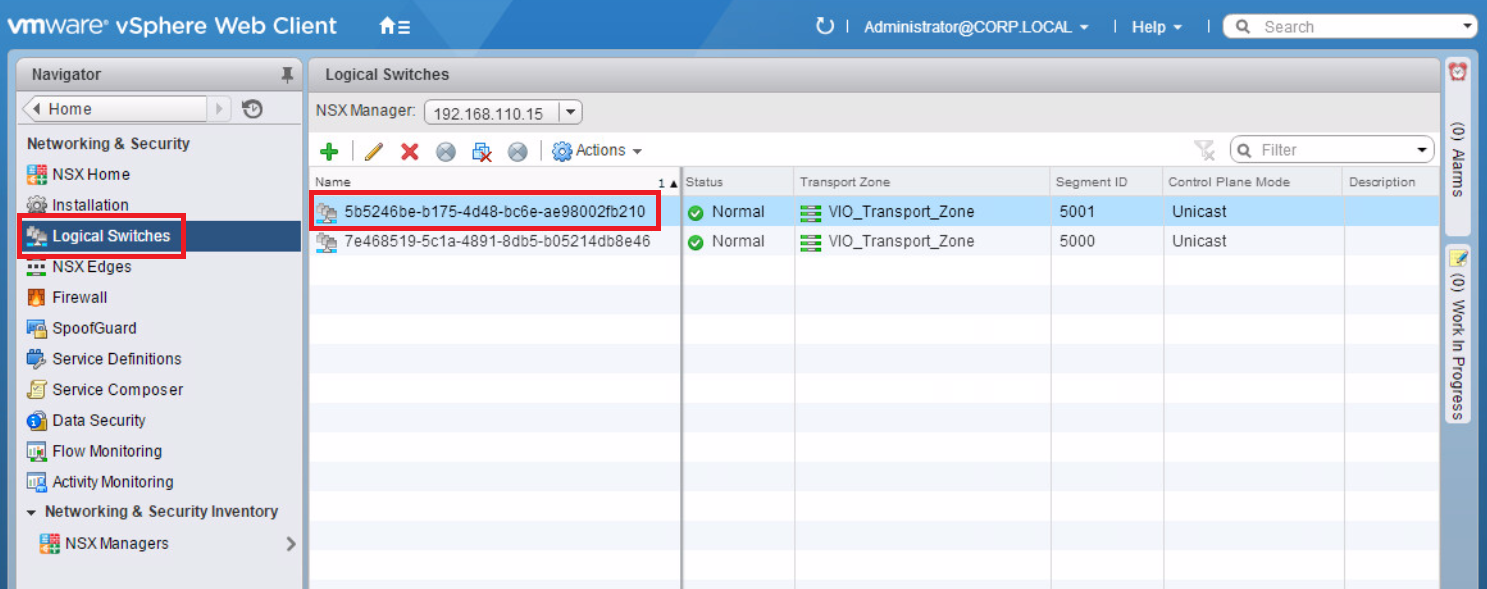Screen dimensions: 1487x589
Task: Sort by Control Plane Mode column header
Action: pyautogui.click(x=1252, y=182)
